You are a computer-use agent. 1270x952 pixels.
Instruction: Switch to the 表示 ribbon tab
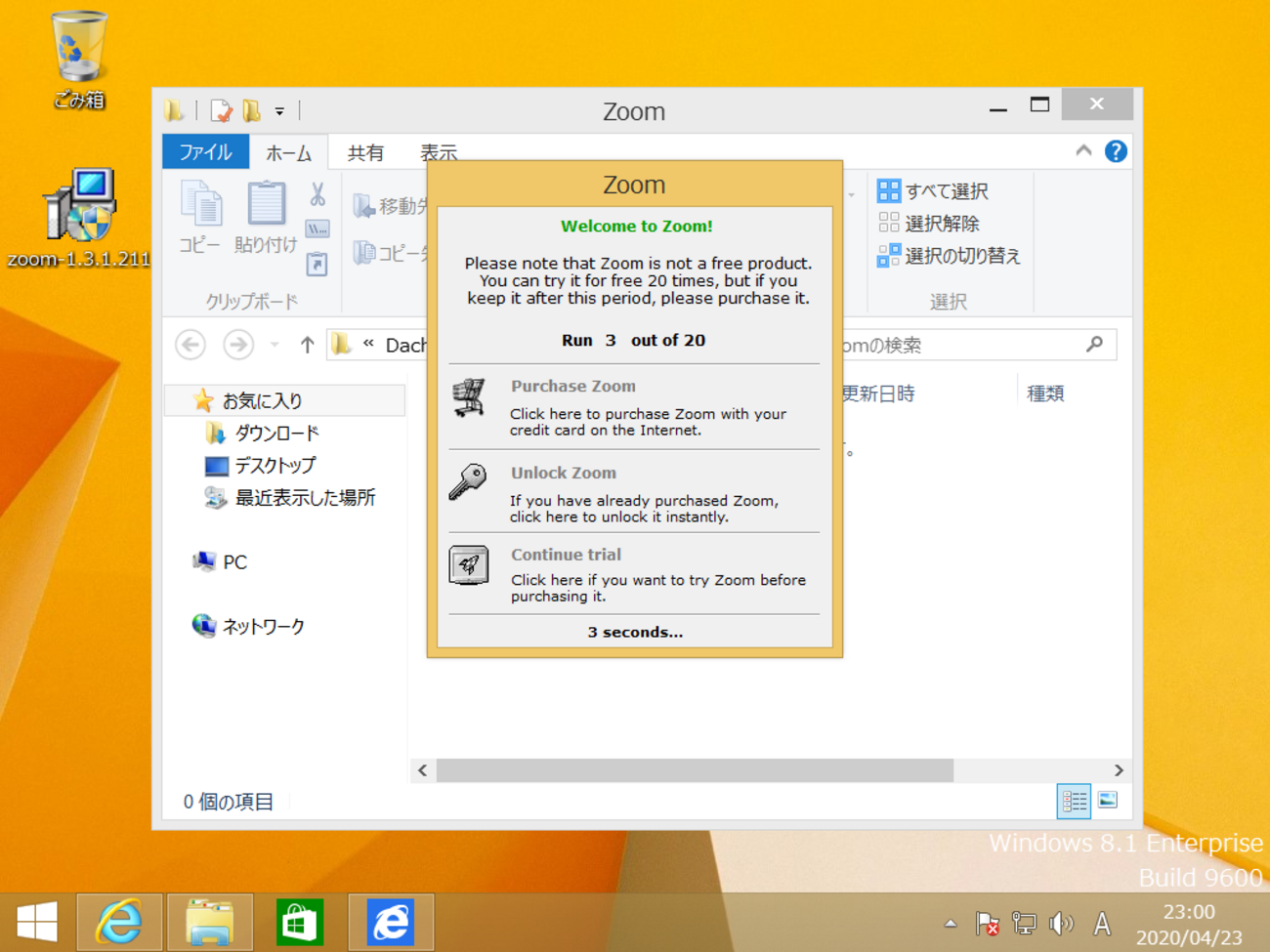click(438, 152)
